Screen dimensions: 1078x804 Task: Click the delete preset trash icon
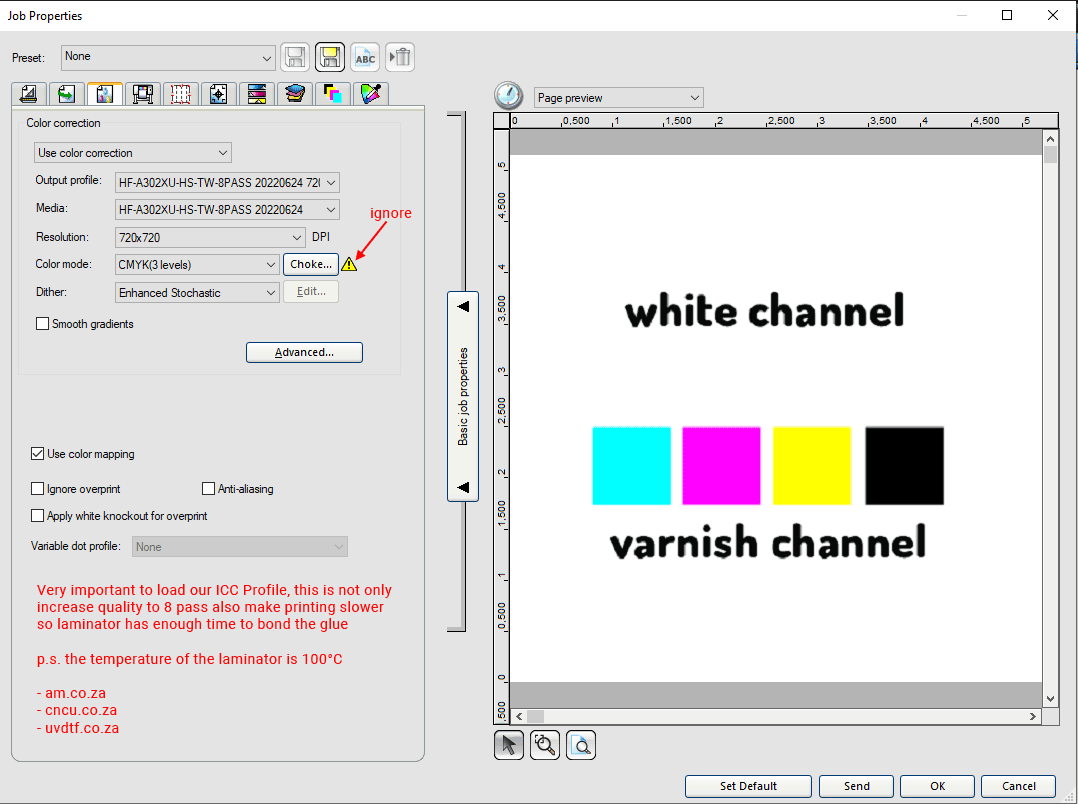click(x=400, y=57)
